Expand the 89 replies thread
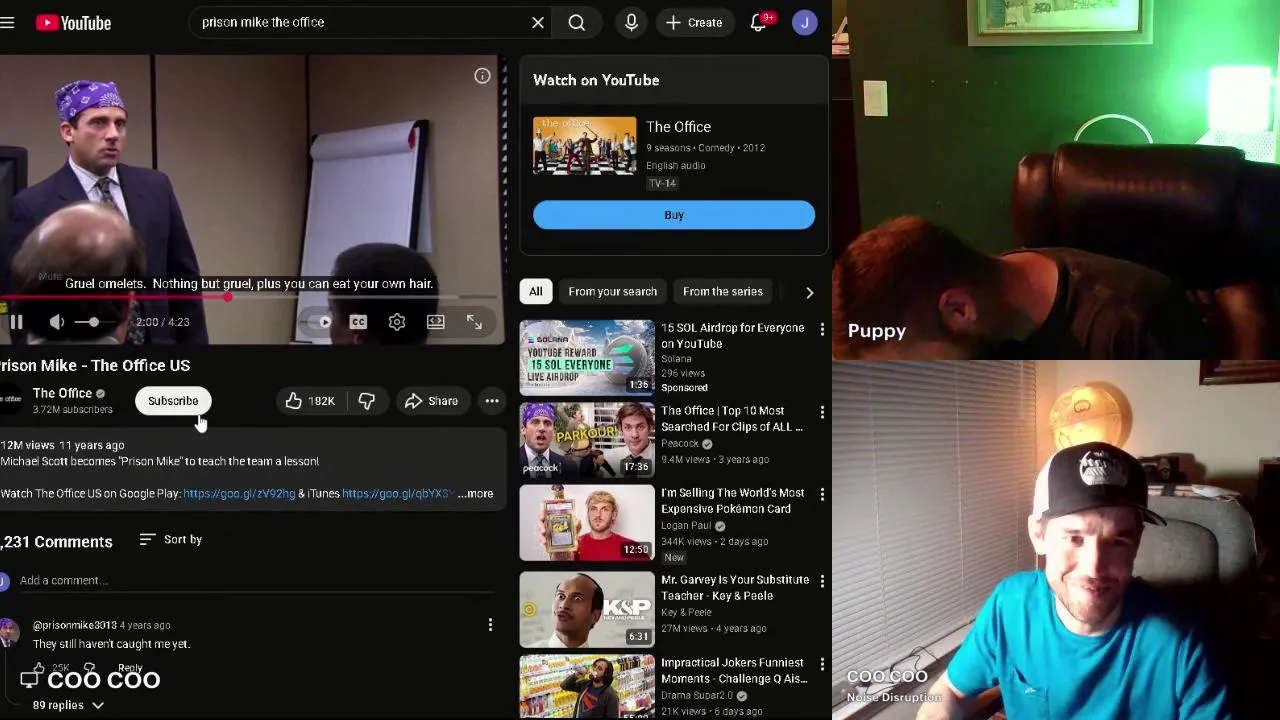This screenshot has width=1280, height=720. [x=68, y=706]
